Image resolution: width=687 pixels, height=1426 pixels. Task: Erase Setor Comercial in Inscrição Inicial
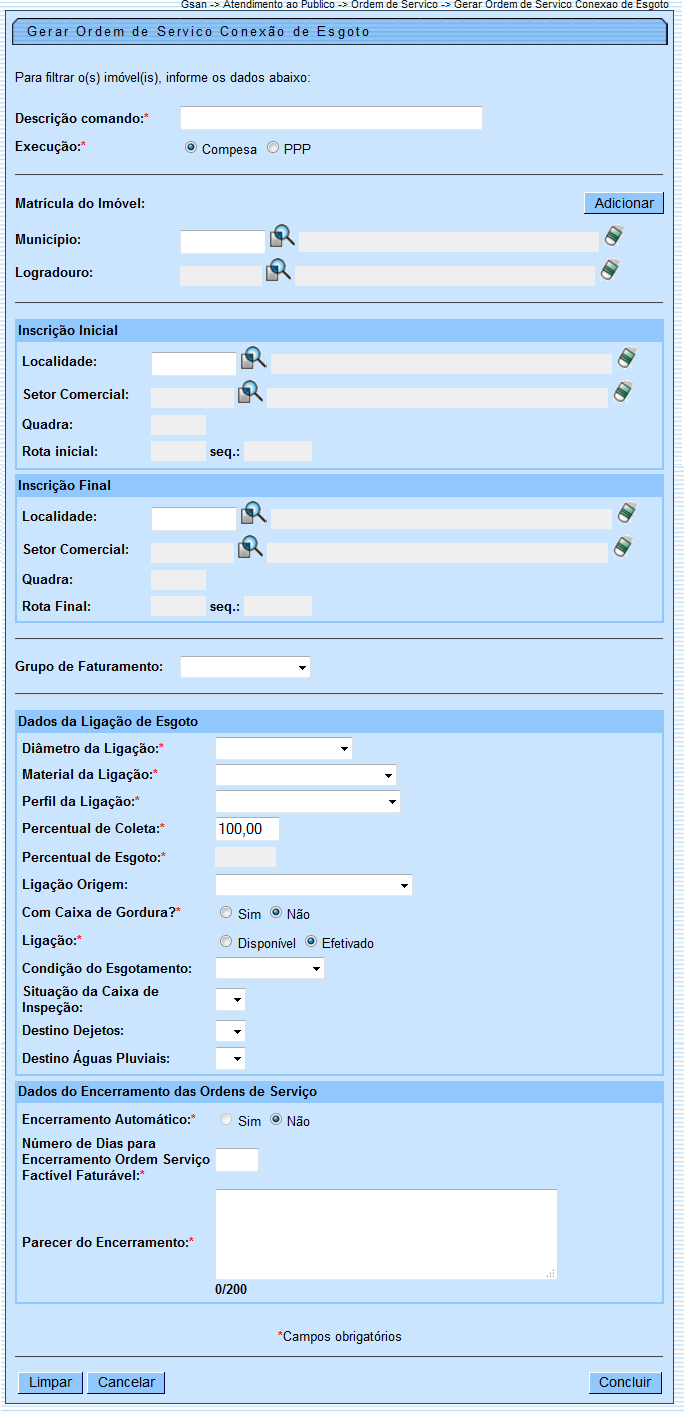[623, 391]
